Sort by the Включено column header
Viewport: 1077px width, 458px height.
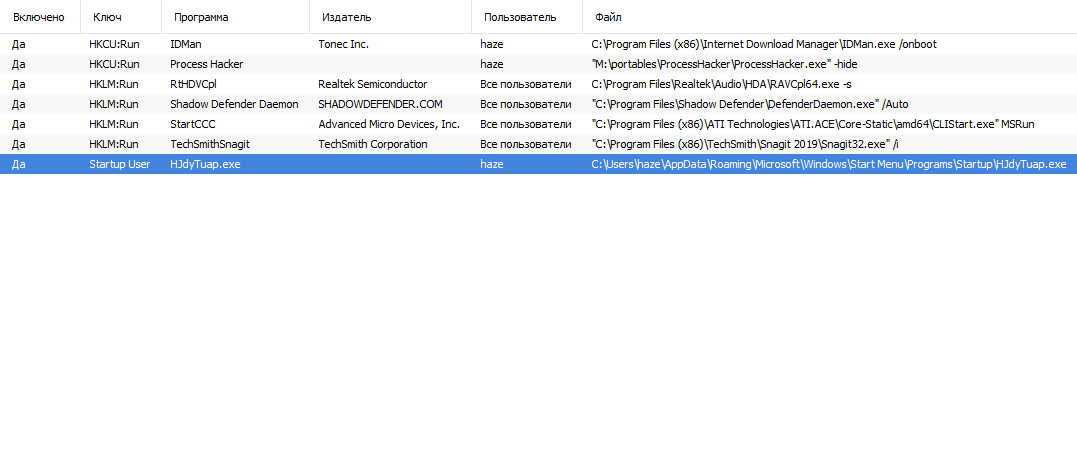pyautogui.click(x=40, y=16)
